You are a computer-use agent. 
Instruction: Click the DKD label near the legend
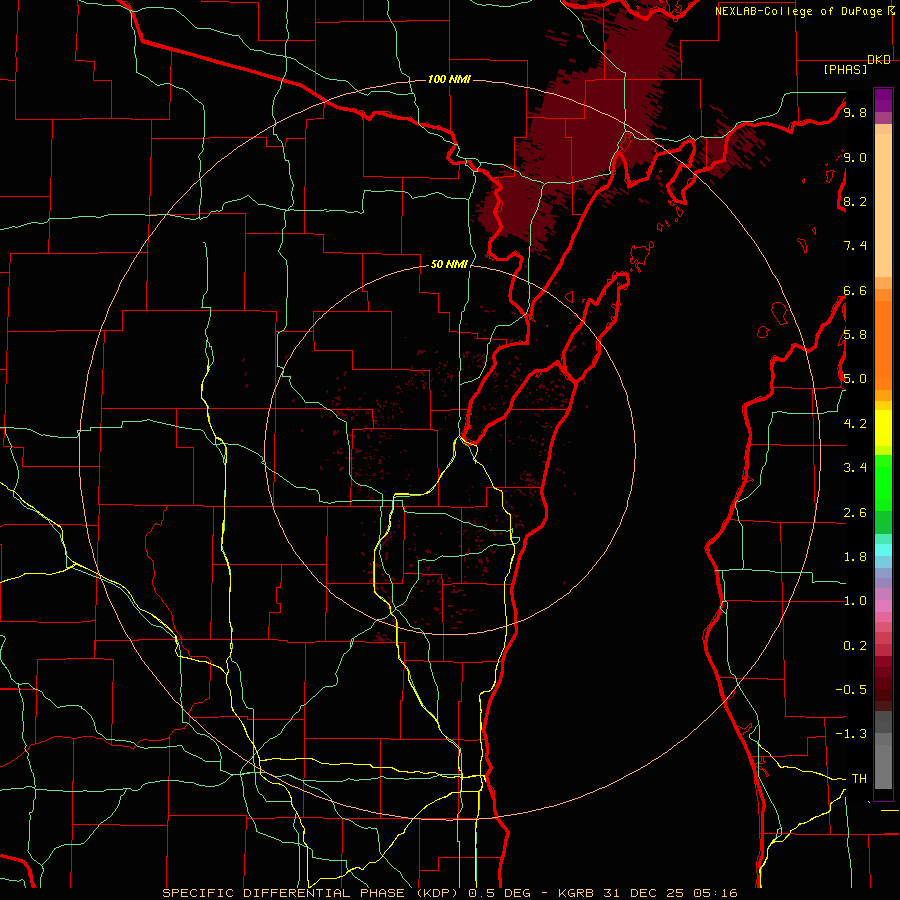[879, 60]
